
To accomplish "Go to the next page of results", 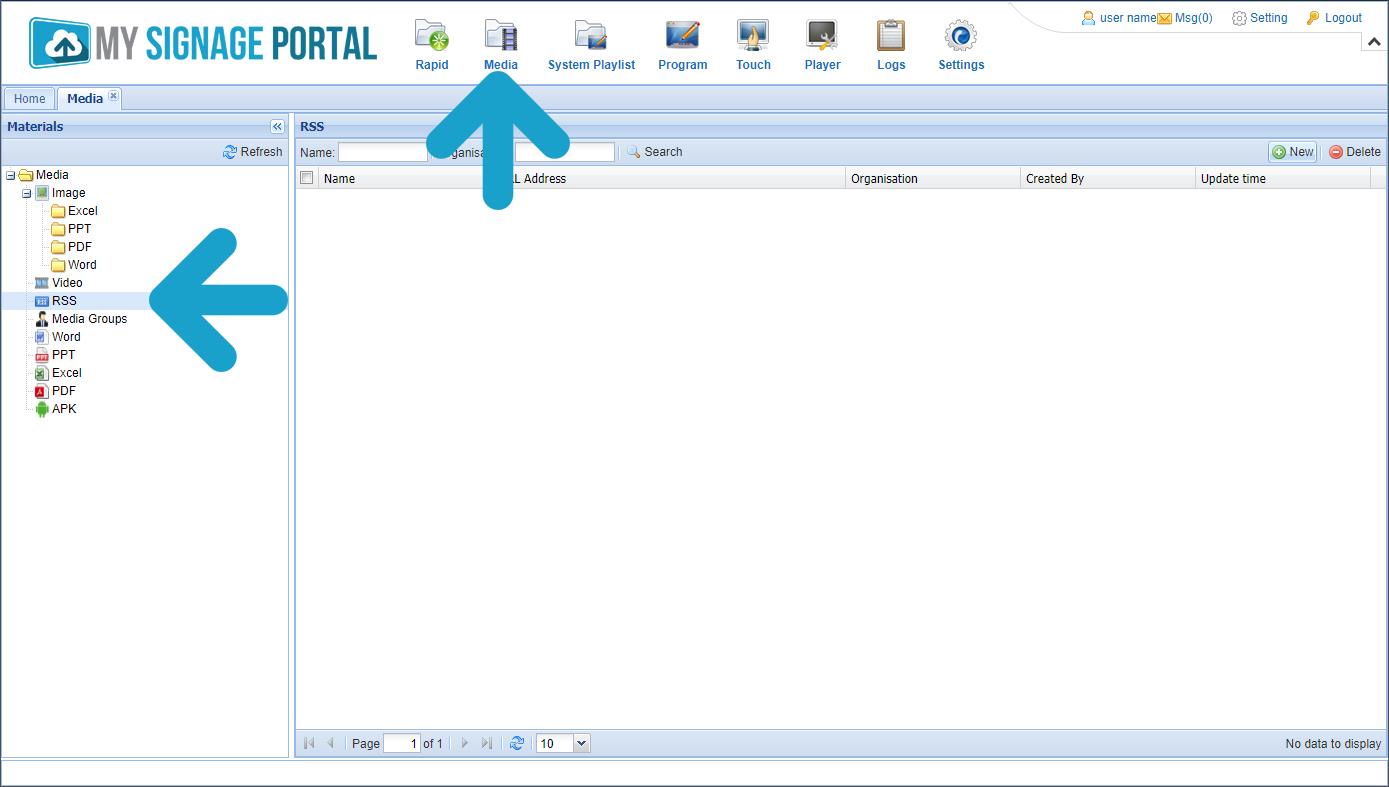I will click(x=464, y=743).
